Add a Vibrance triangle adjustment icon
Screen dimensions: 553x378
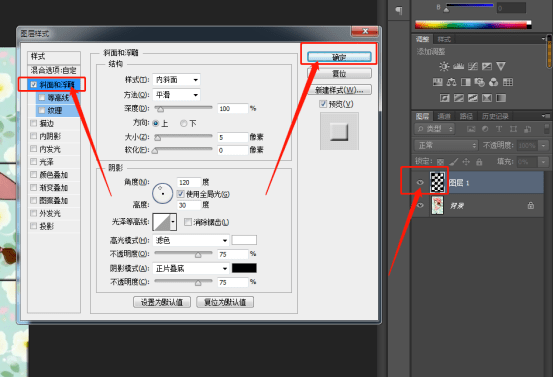pos(501,66)
